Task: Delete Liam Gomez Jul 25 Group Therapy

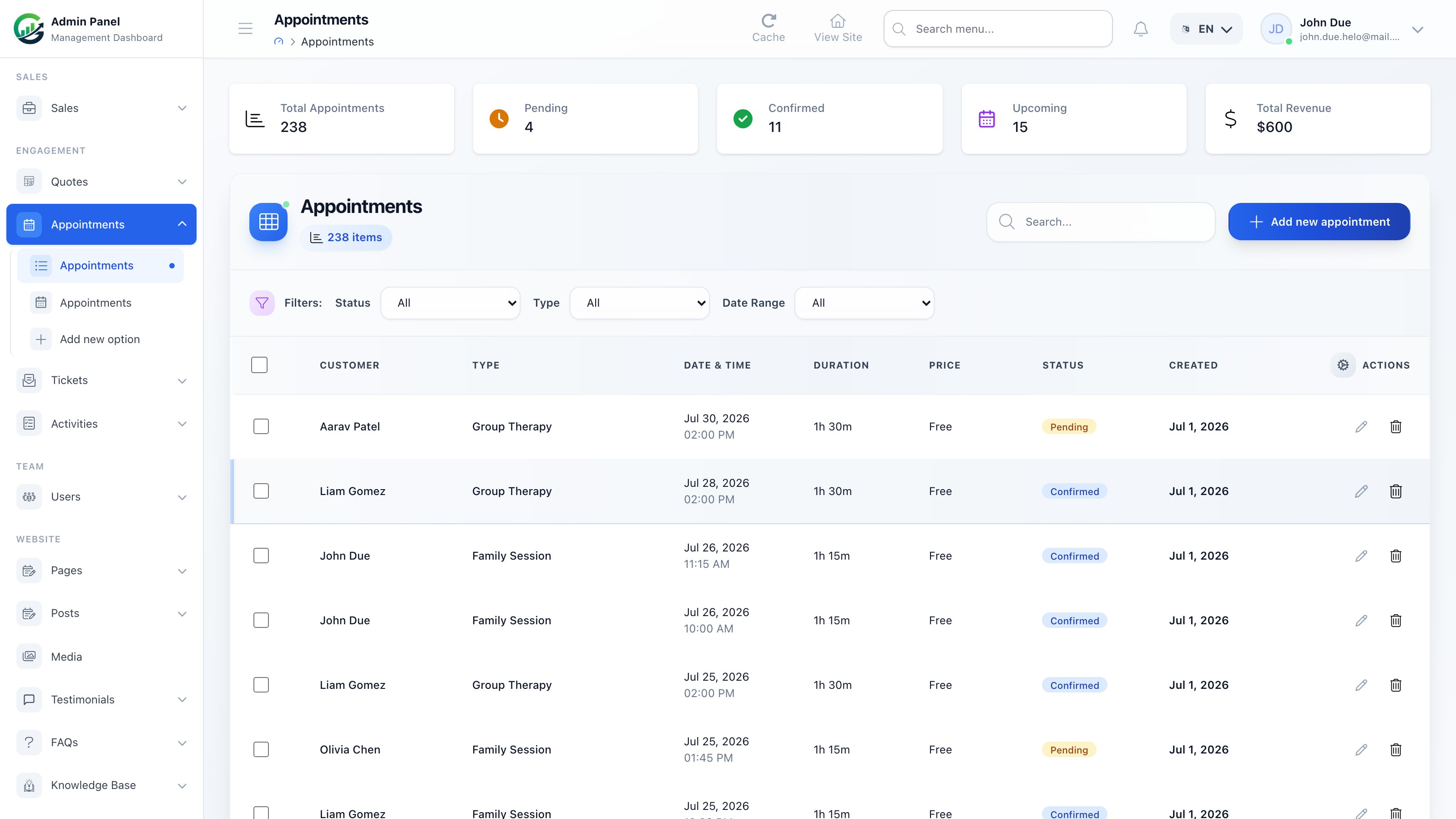Action: [x=1395, y=685]
